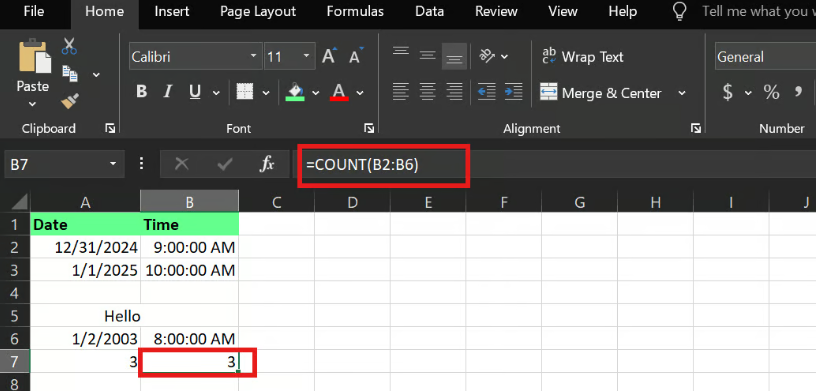Open Name Box B7 dropdown arrow
816x391 pixels.
(x=113, y=165)
